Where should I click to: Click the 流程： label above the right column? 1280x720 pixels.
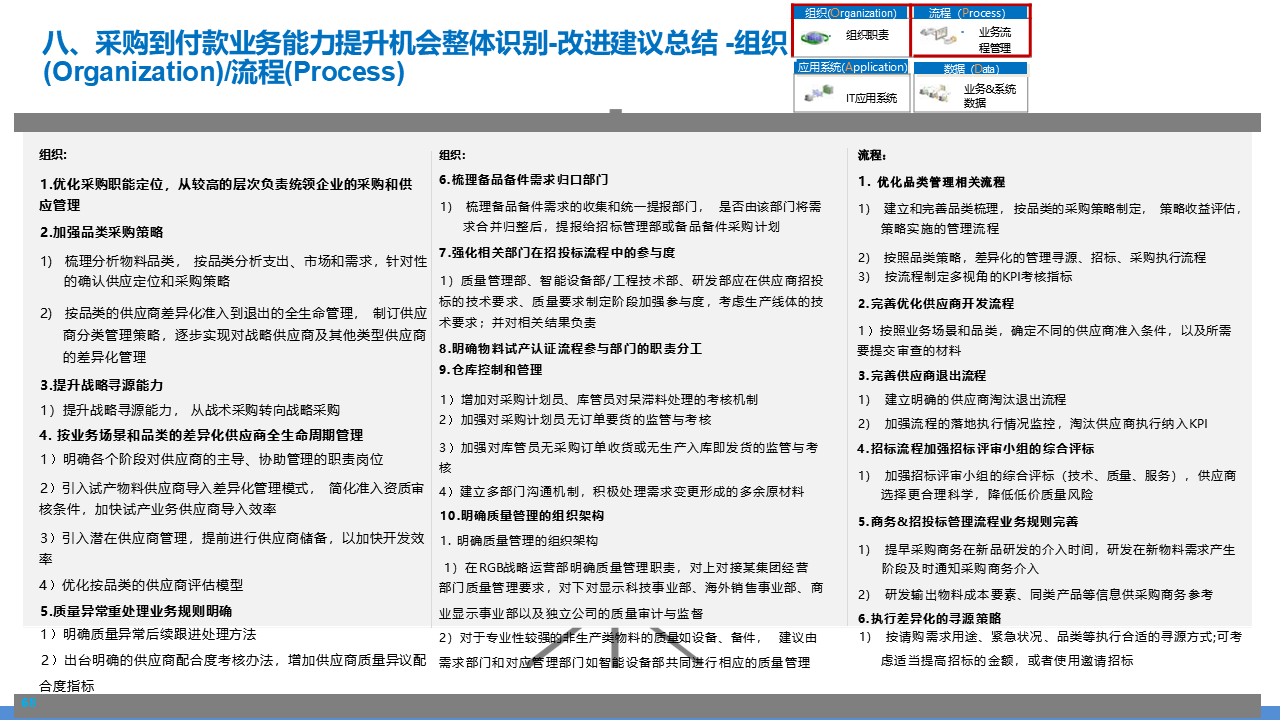tap(872, 155)
